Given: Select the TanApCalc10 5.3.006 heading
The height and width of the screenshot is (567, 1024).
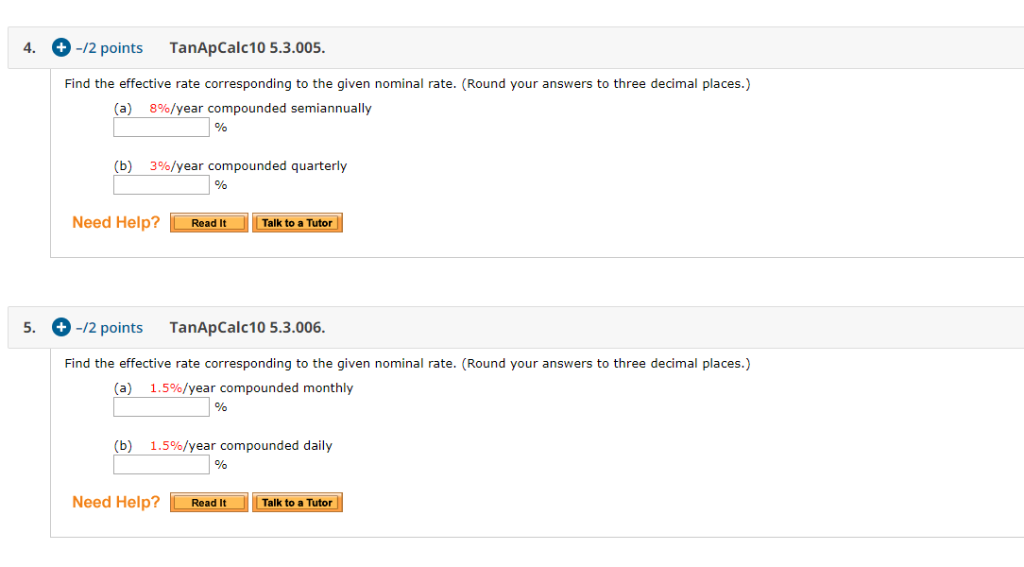Looking at the screenshot, I should tap(247, 327).
